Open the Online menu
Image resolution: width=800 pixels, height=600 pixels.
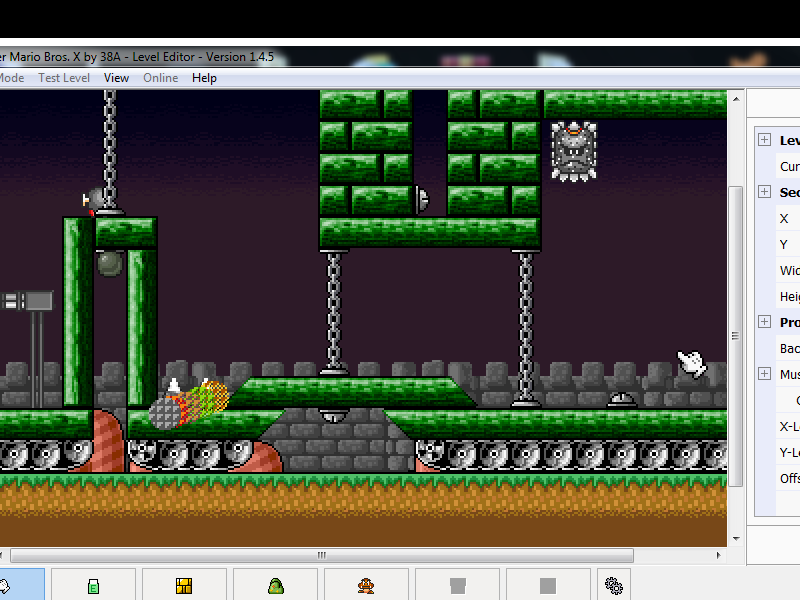click(161, 78)
